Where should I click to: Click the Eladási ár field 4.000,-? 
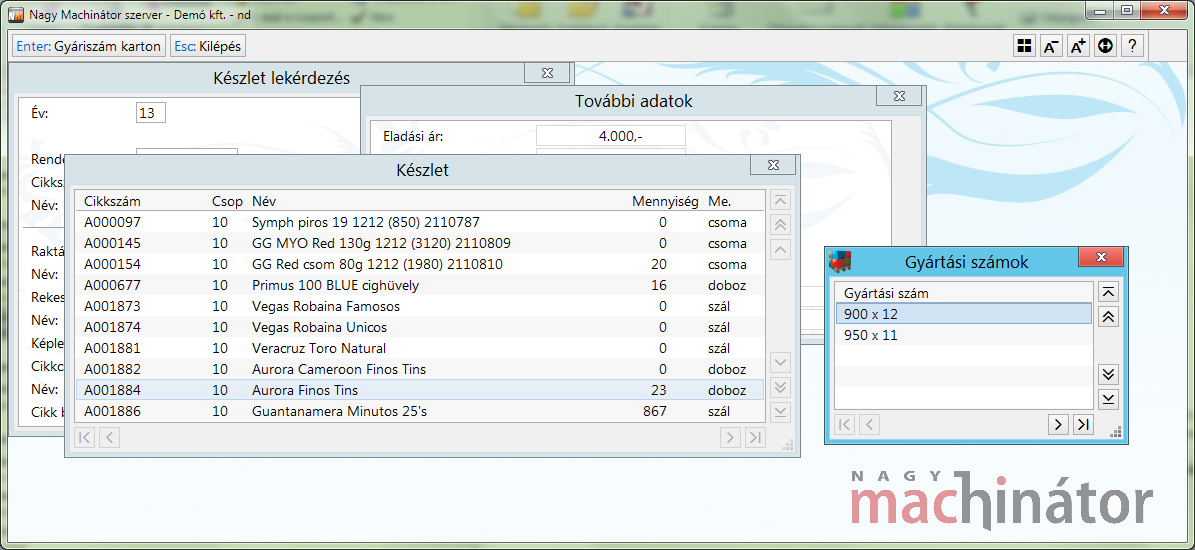pos(610,136)
